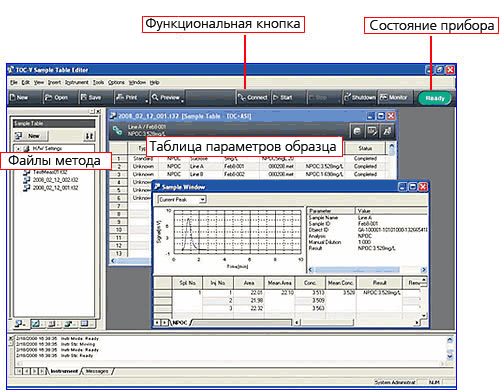Image resolution: width=499 pixels, height=390 pixels.
Task: Click the Shutdown toolbar button
Action: (x=360, y=98)
